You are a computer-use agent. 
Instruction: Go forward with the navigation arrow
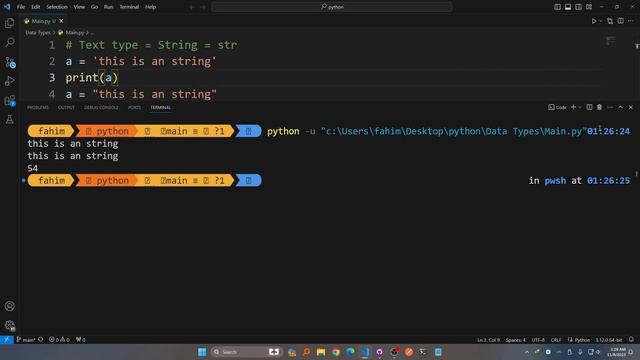pyautogui.click(x=203, y=7)
